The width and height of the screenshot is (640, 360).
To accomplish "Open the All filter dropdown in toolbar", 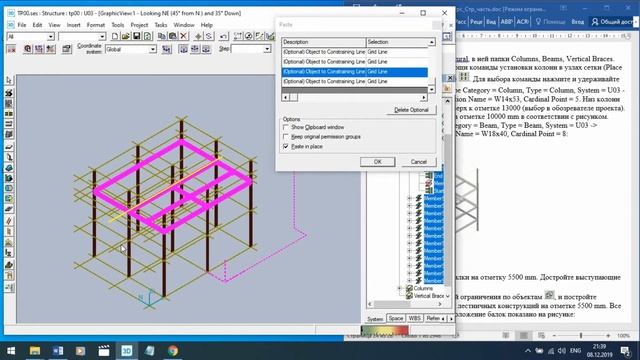I will [x=51, y=37].
